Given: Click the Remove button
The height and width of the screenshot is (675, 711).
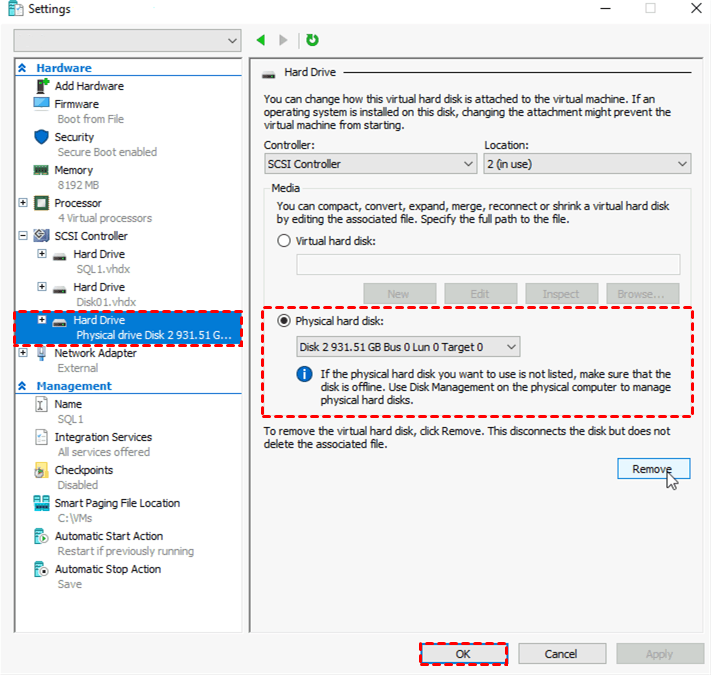Looking at the screenshot, I should pos(653,469).
